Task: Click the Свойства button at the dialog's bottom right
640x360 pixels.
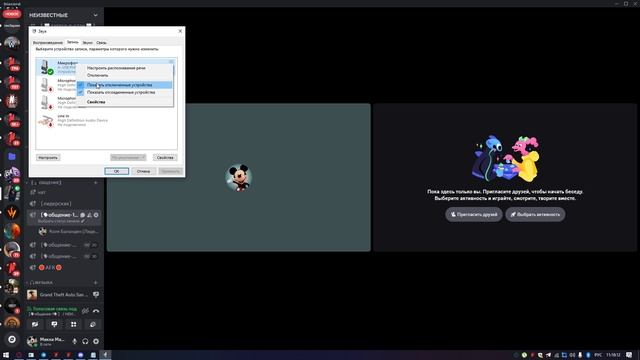Action: (x=165, y=158)
